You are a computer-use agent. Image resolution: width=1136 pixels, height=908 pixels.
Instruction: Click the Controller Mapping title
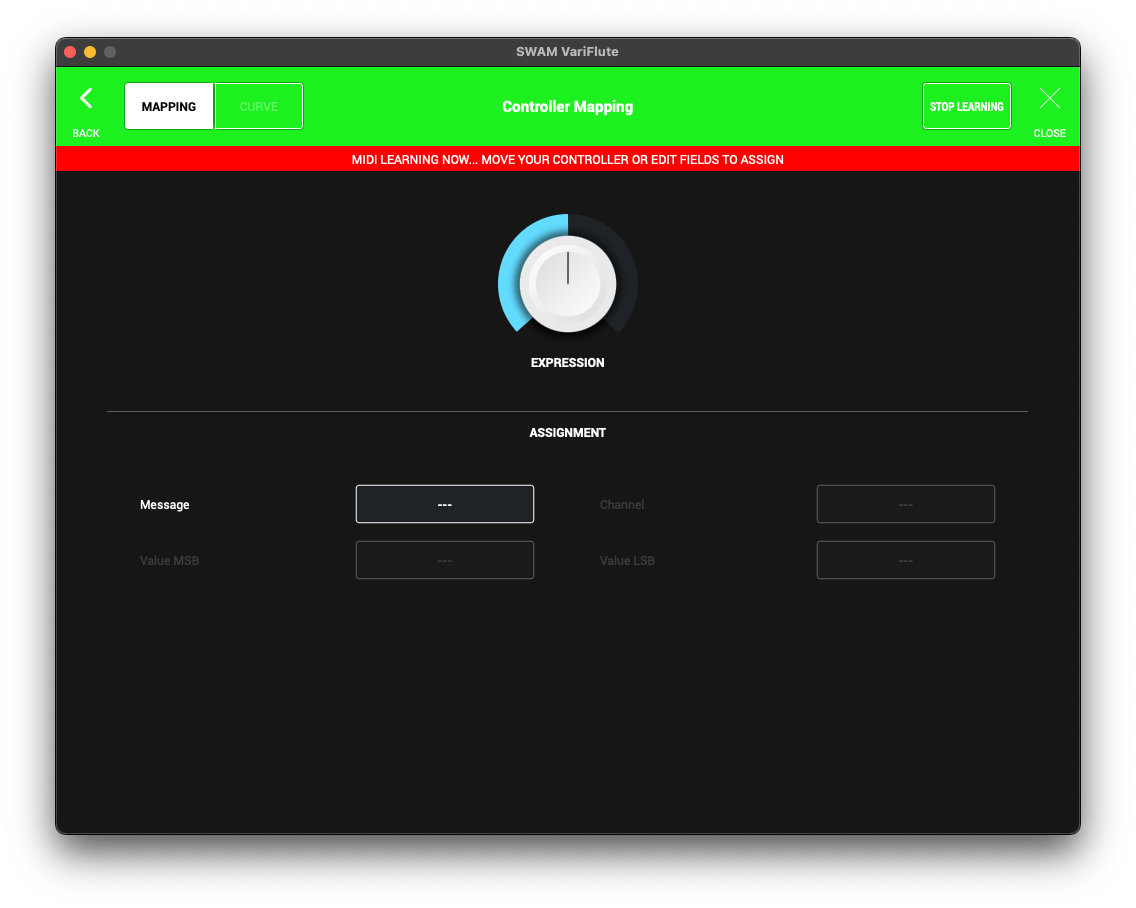click(x=567, y=107)
